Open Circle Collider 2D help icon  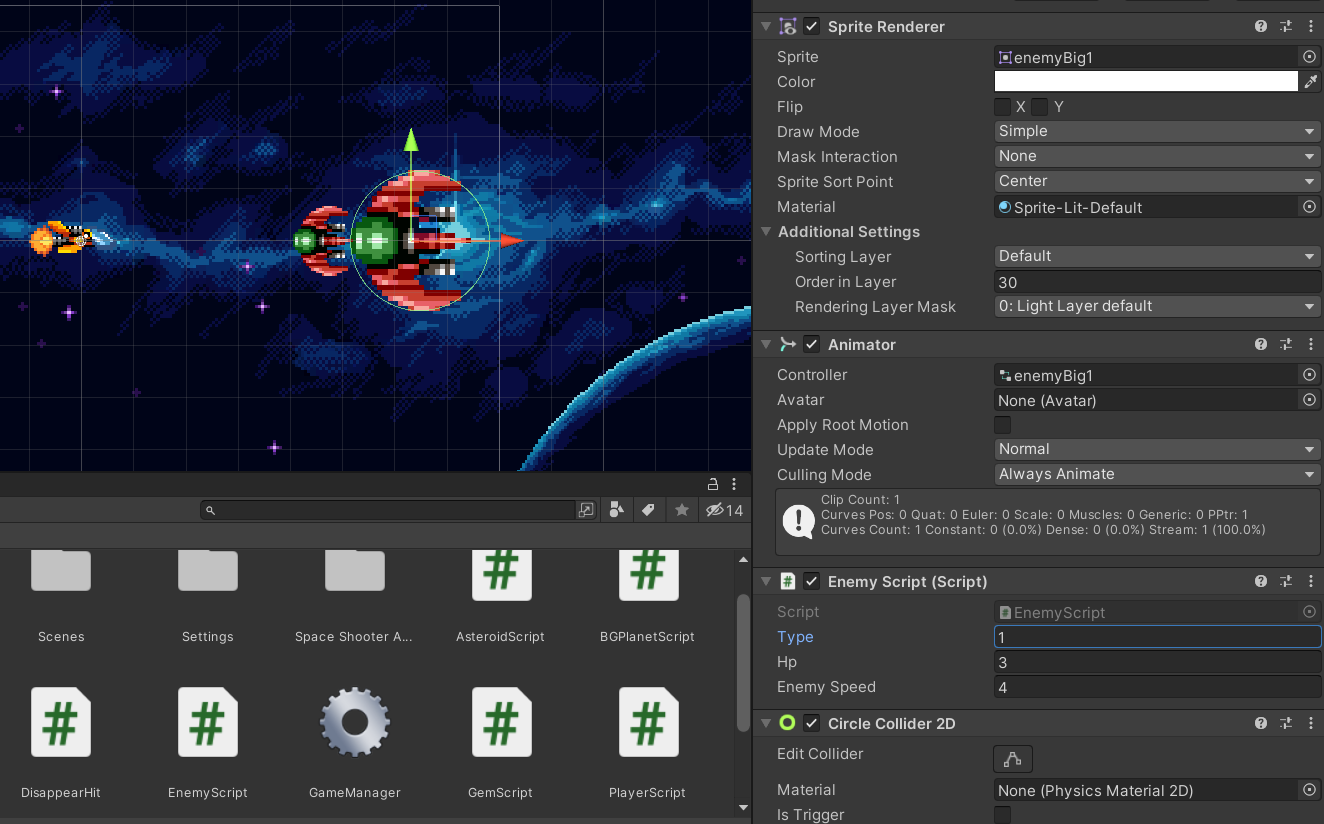point(1261,723)
